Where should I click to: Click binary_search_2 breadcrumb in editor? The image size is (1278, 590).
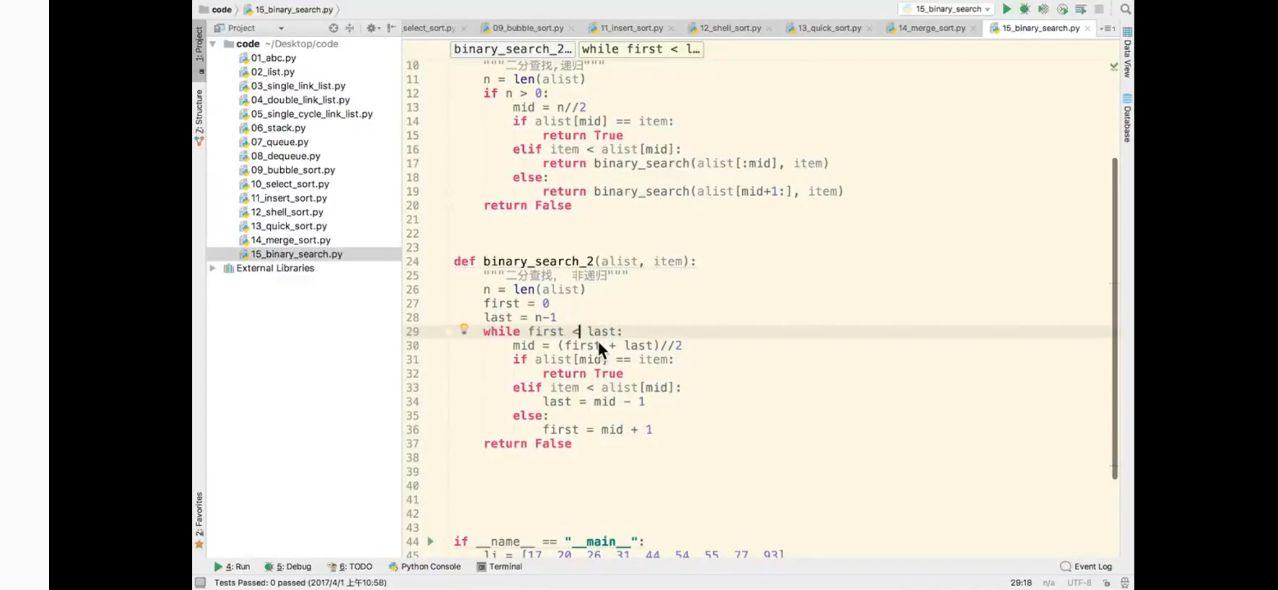click(x=512, y=49)
